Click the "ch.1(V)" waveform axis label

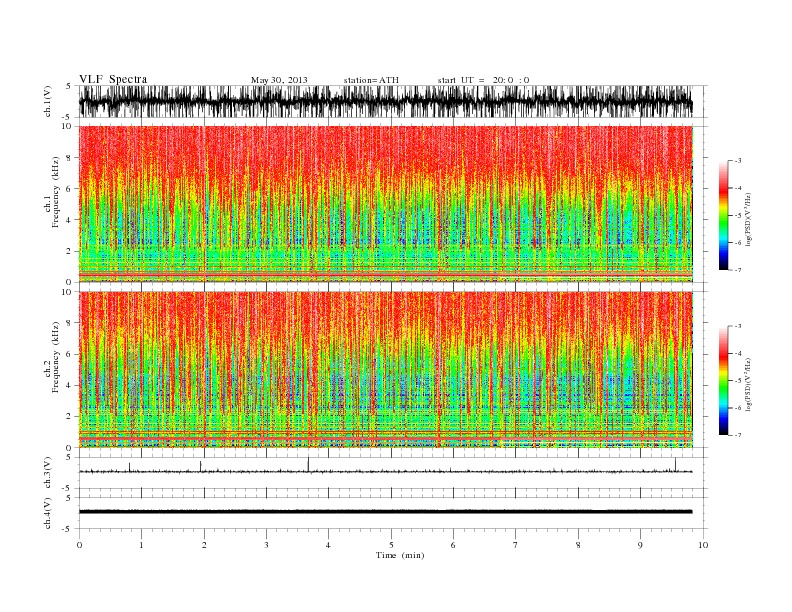click(x=47, y=101)
